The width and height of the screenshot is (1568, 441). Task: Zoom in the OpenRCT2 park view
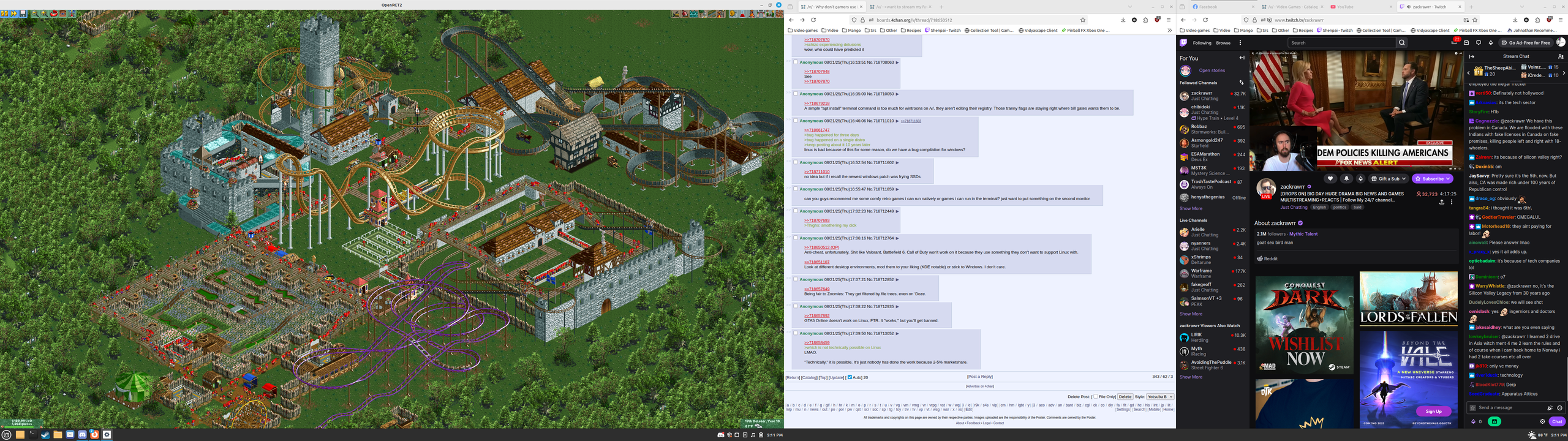point(44,13)
